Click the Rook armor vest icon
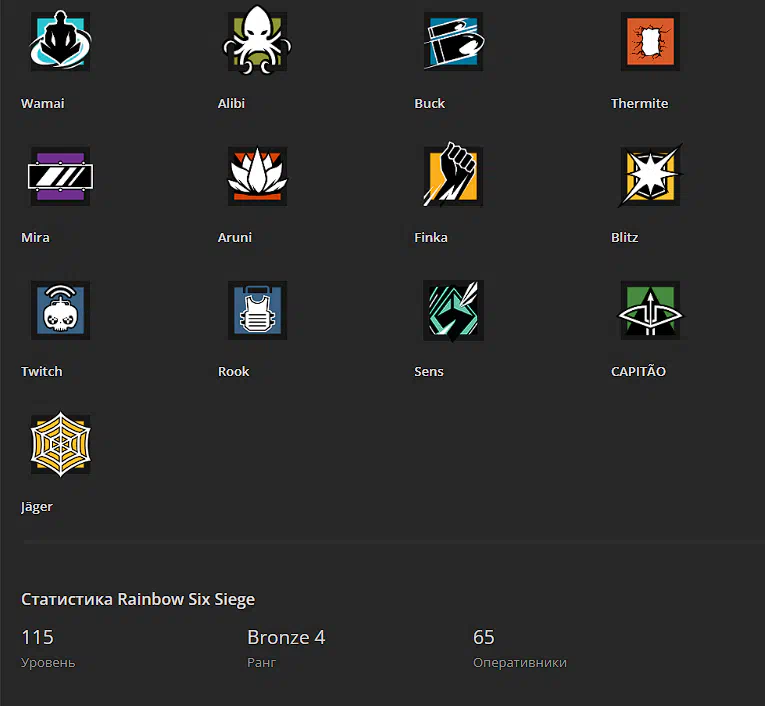 pyautogui.click(x=257, y=310)
